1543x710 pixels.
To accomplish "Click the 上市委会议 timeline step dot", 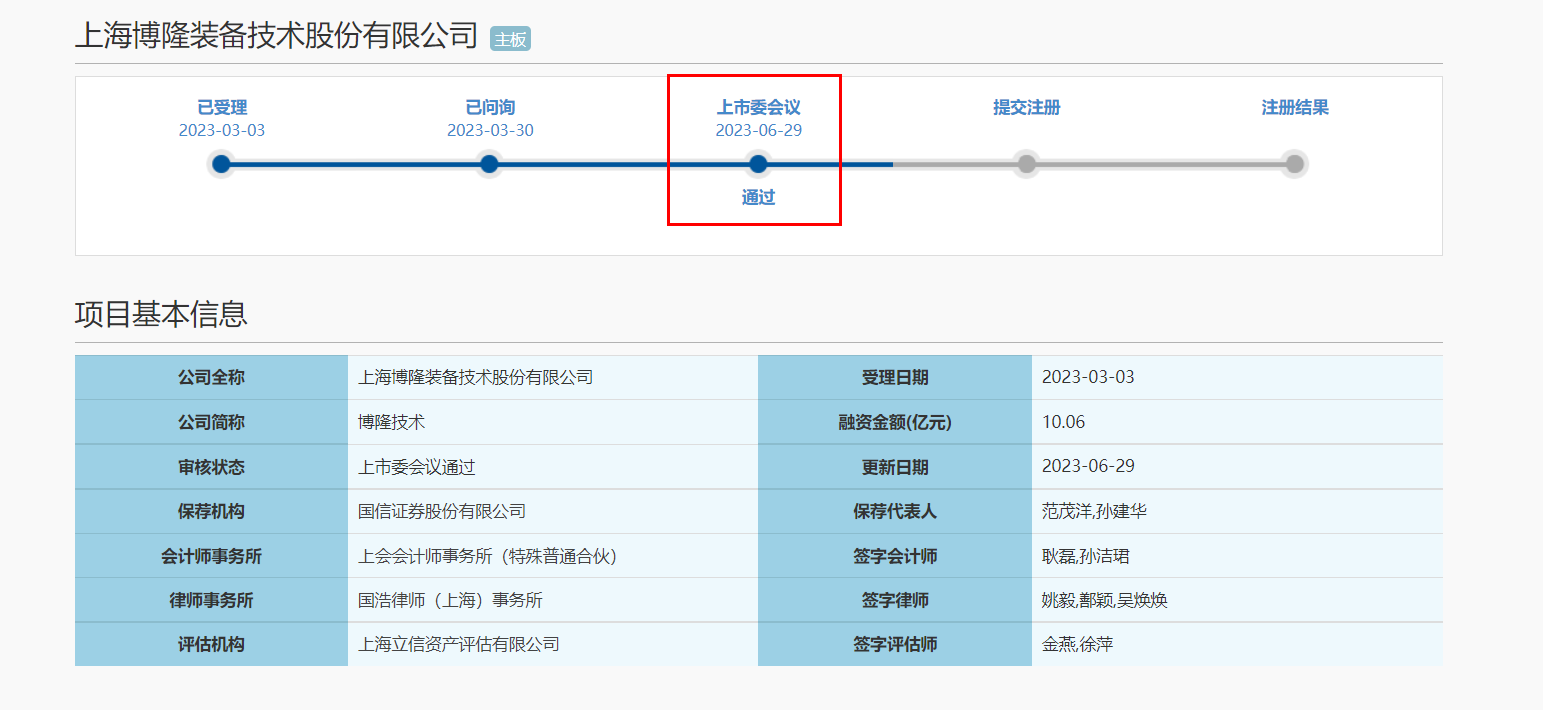I will 758,164.
